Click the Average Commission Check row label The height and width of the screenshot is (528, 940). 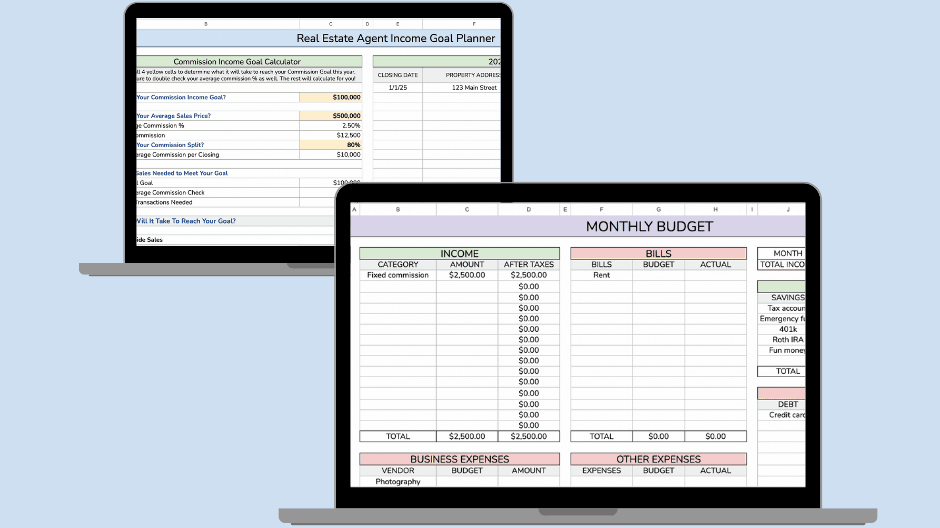[x=171, y=193]
